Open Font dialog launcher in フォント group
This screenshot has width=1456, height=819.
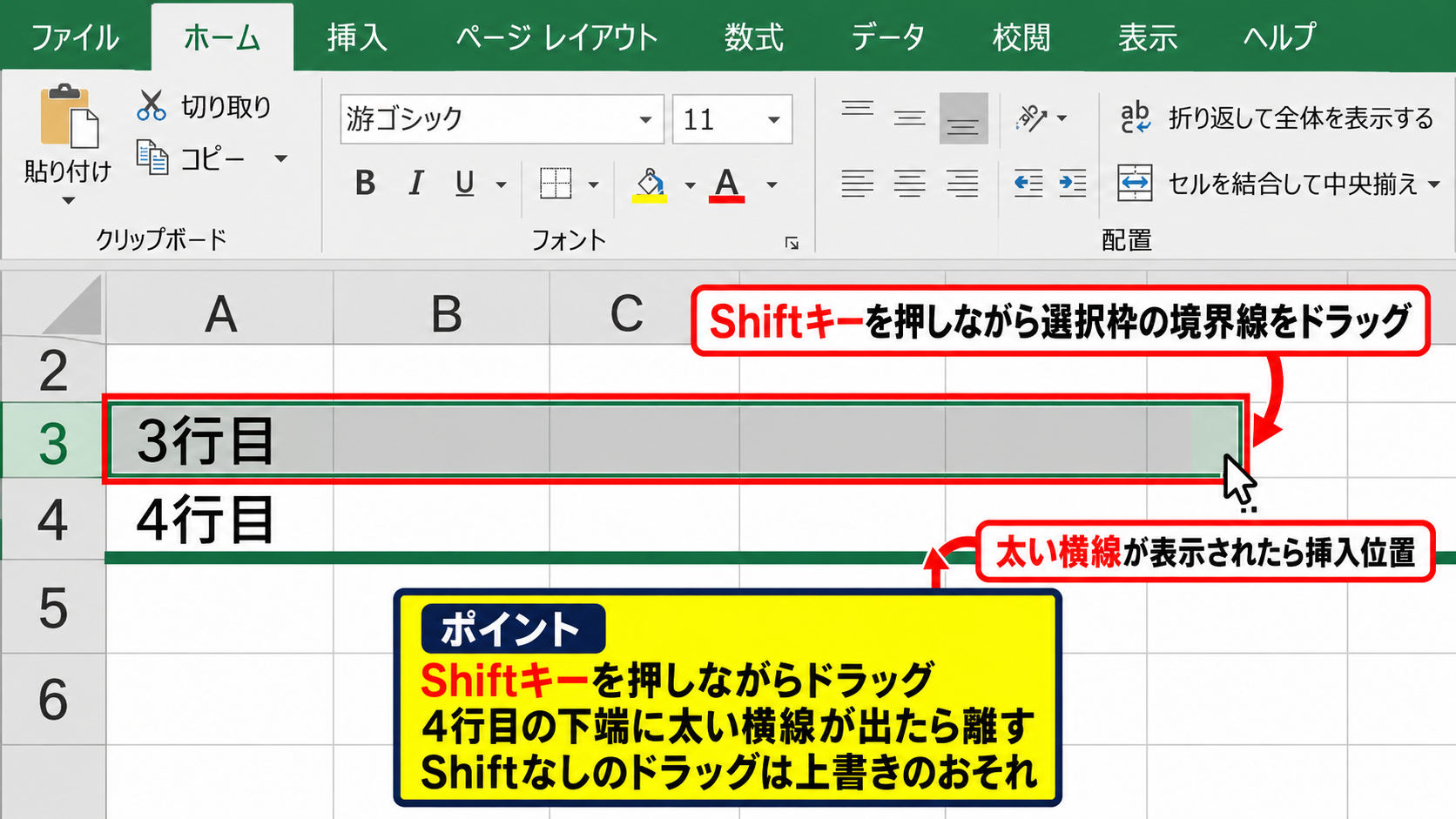coord(792,244)
